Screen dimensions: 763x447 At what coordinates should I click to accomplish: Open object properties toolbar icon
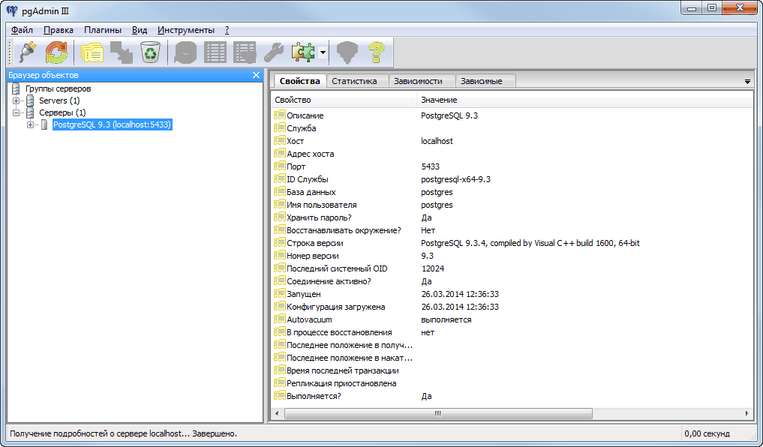[x=92, y=52]
